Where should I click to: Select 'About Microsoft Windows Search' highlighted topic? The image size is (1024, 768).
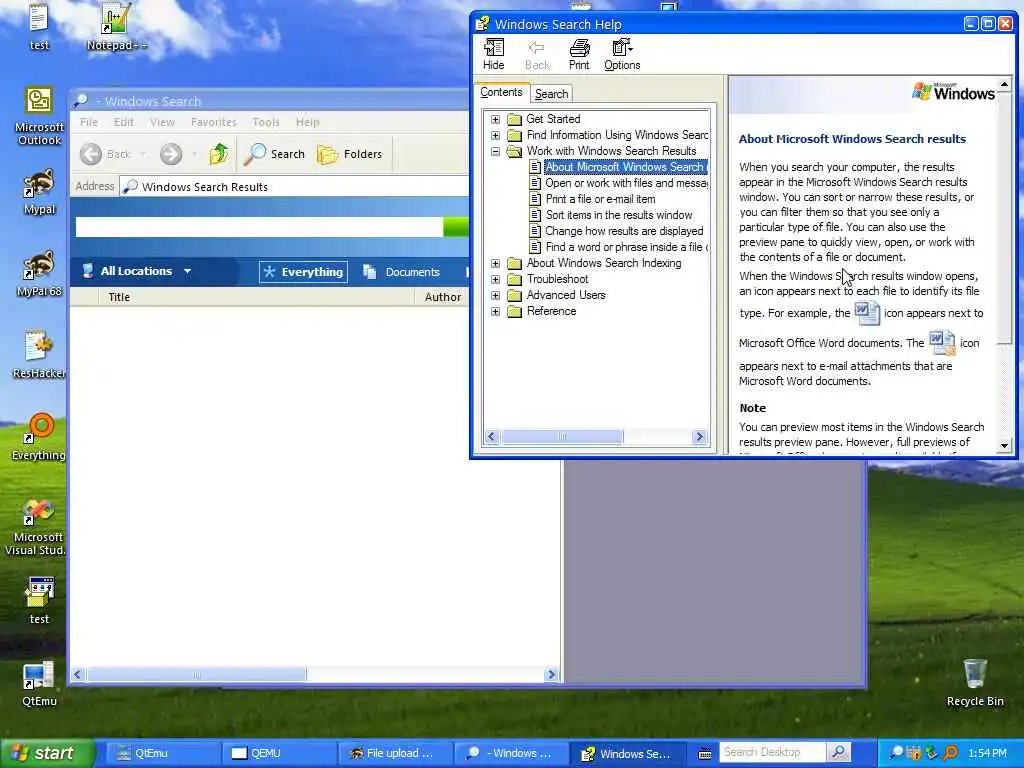point(625,167)
